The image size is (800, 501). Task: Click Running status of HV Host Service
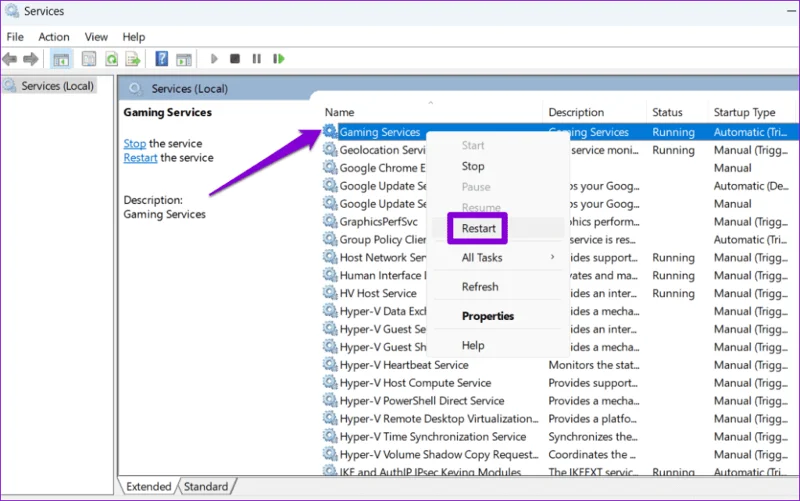point(673,293)
